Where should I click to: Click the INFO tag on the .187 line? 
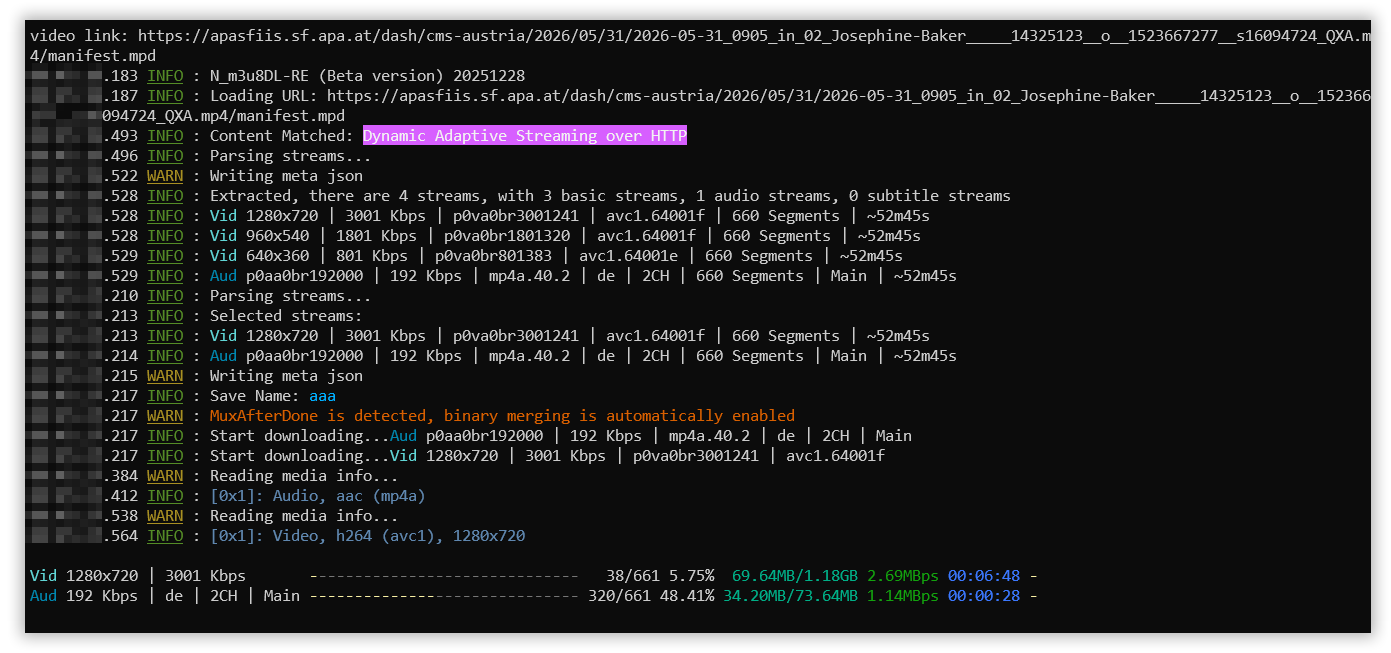[165, 96]
